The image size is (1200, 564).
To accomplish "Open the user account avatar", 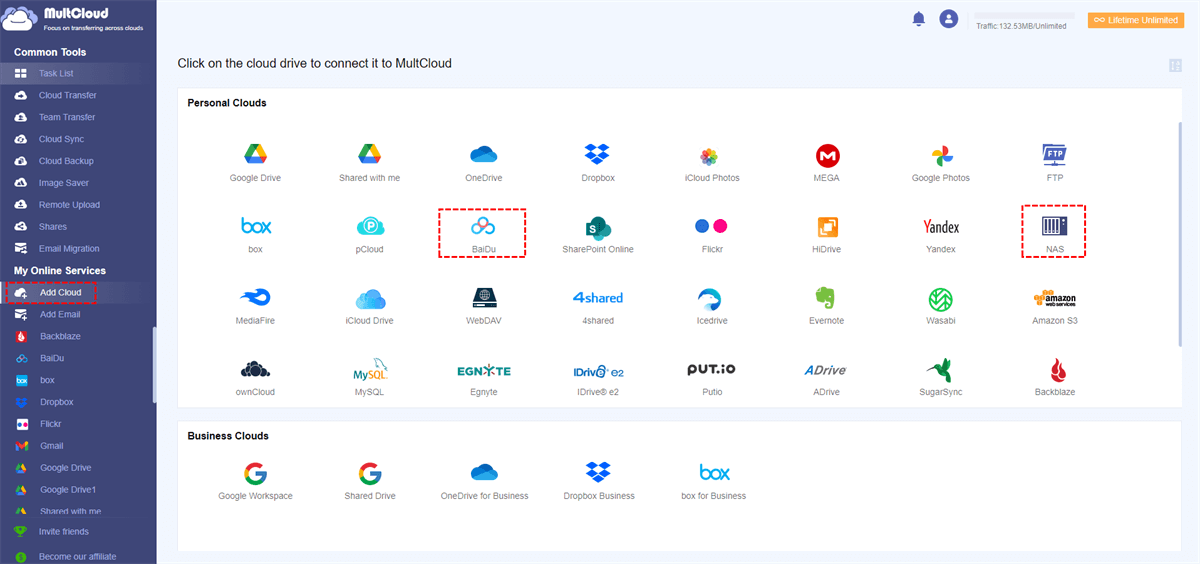I will pos(949,18).
